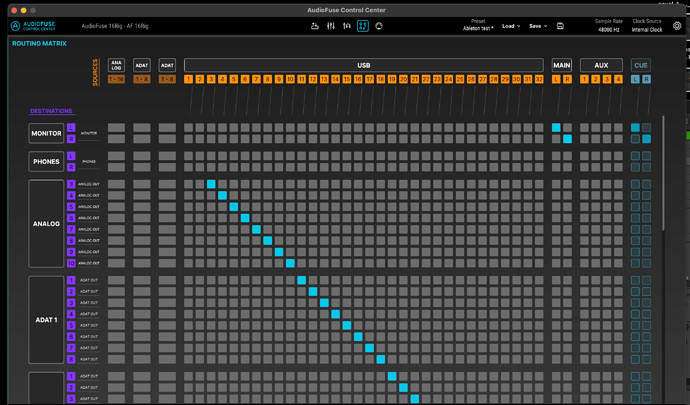Click the DESTINATIONS heading label

point(51,111)
